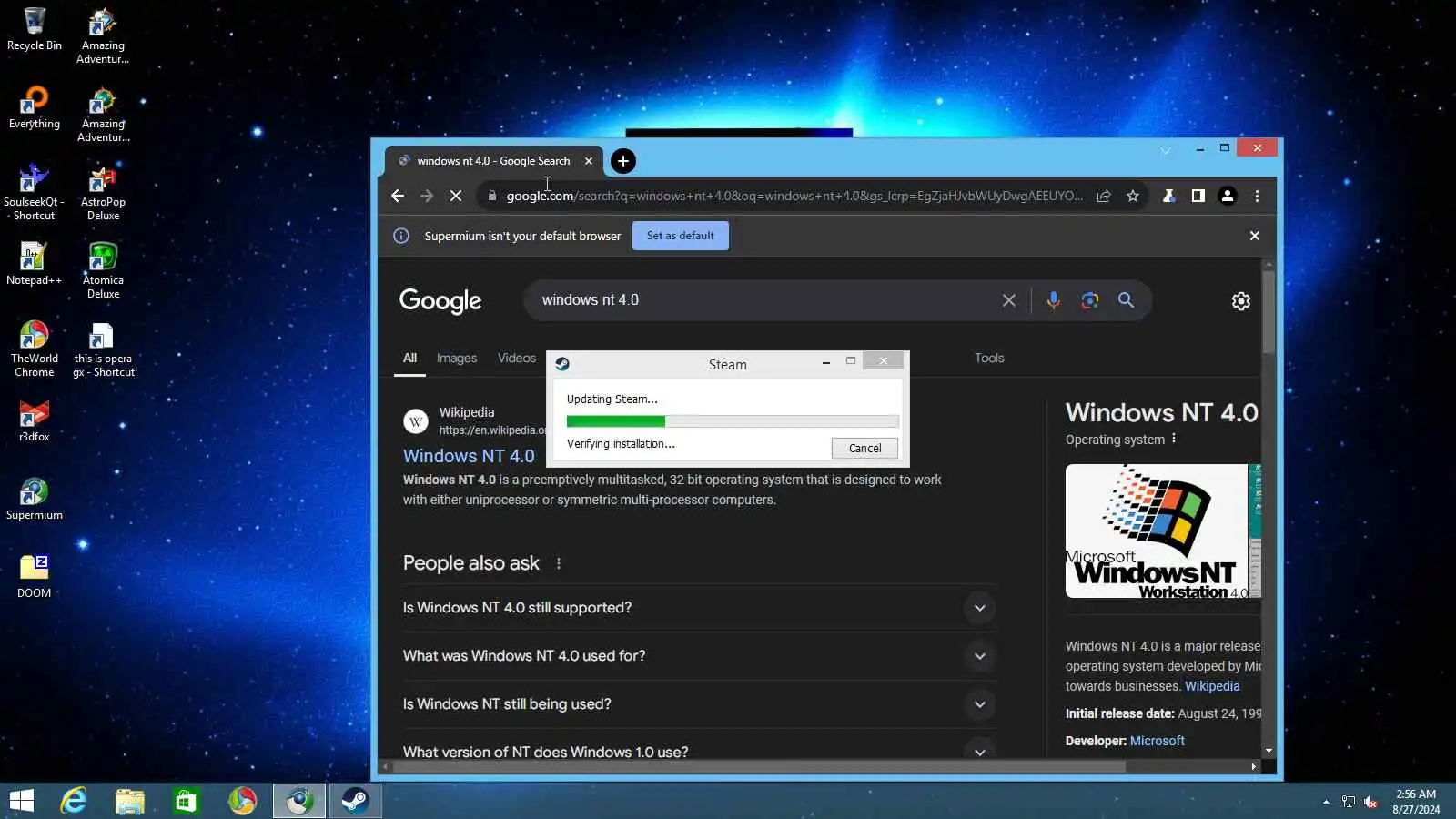
Task: Switch to the Images results tab
Action: [457, 359]
